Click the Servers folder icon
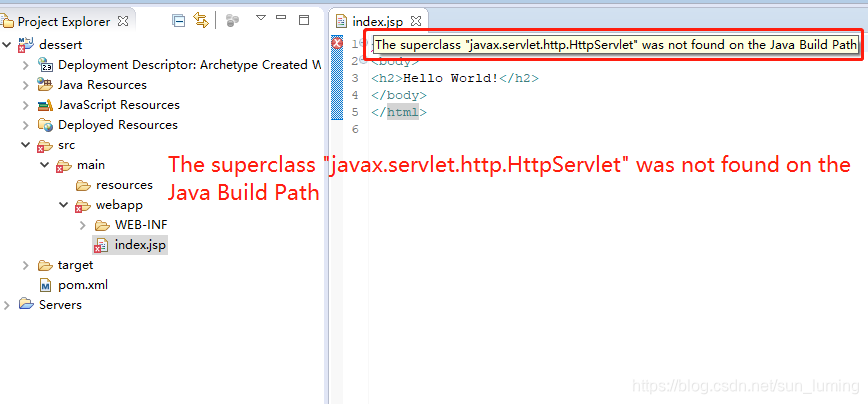Viewport: 868px width, 404px height. (26, 304)
